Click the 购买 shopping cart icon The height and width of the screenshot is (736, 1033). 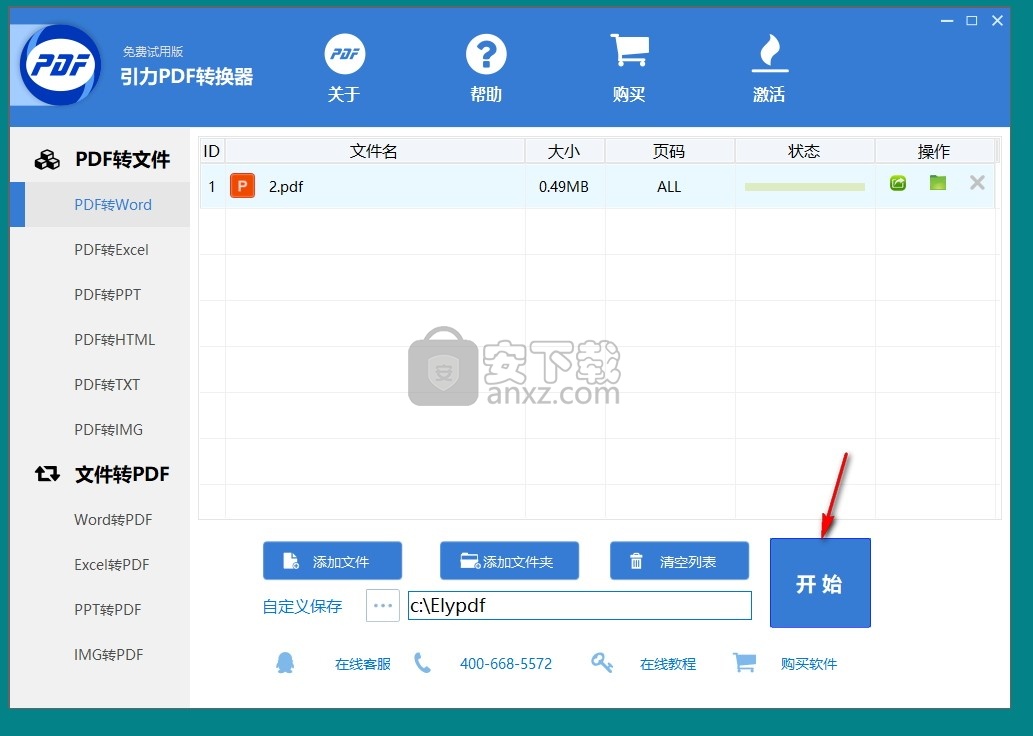tap(629, 51)
